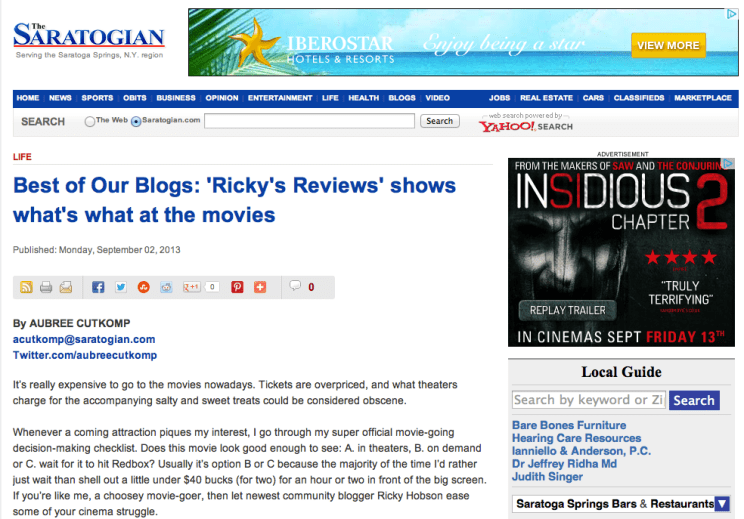Share via the StumbleUpon icon
This screenshot has width=744, height=519.
tap(144, 287)
